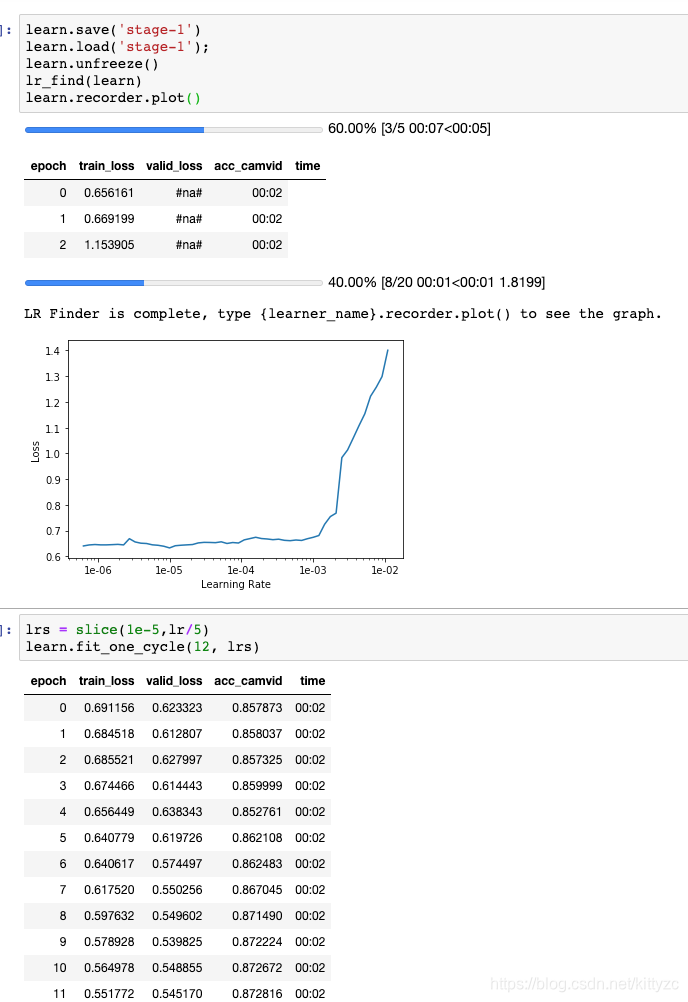Click acc_camvid value 0.858037
The image size is (688, 1002).
(x=257, y=734)
